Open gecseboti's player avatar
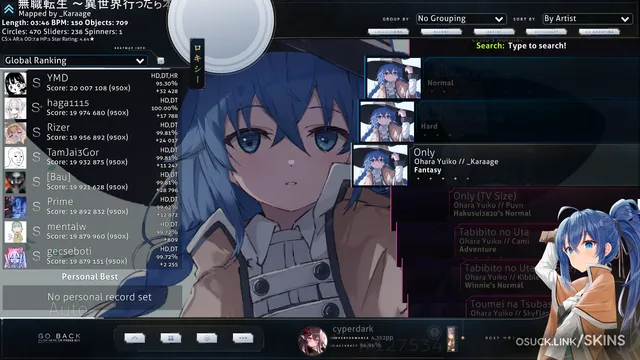Screen dimensions: 640x360 (x=16, y=256)
